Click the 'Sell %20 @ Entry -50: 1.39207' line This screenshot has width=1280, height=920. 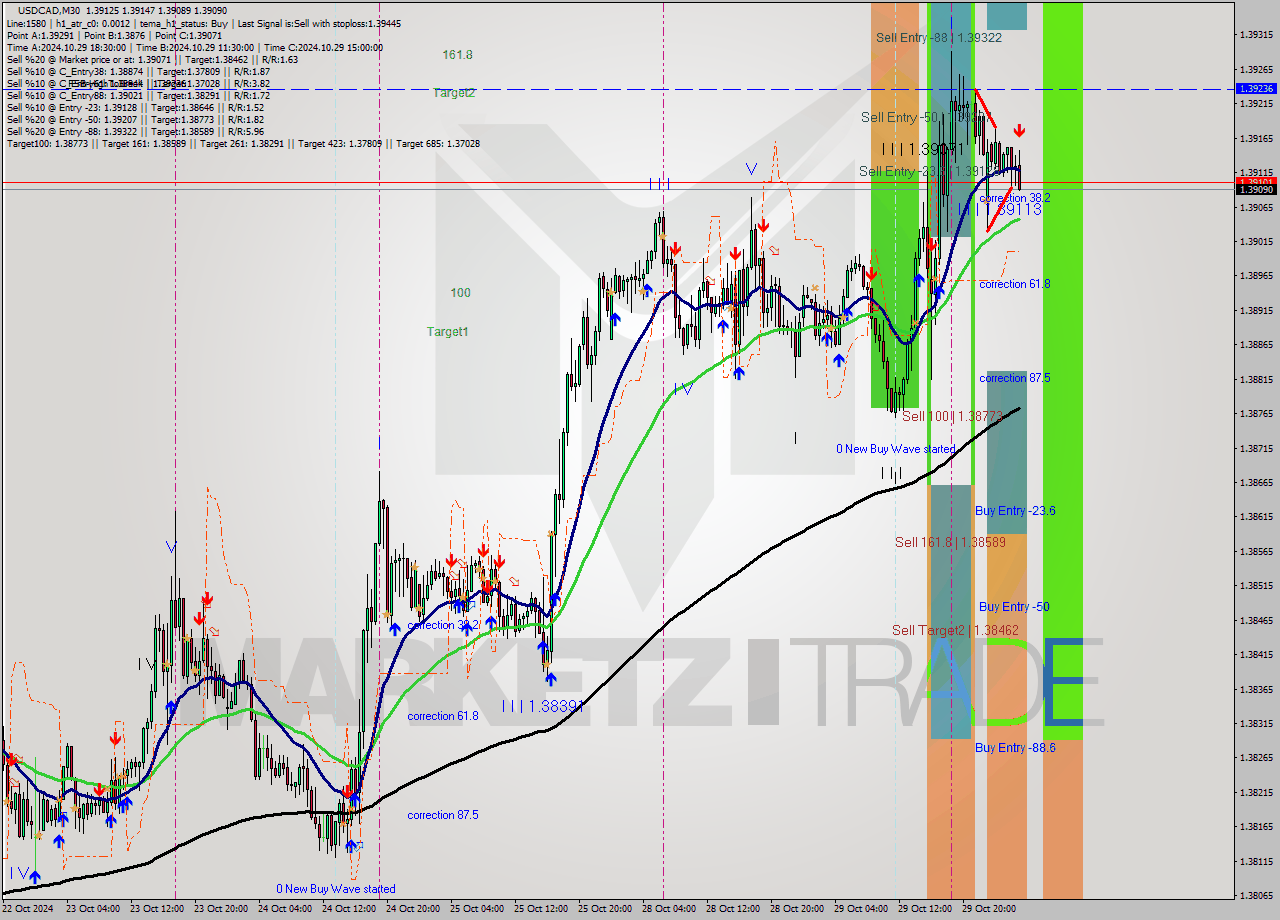pos(135,119)
